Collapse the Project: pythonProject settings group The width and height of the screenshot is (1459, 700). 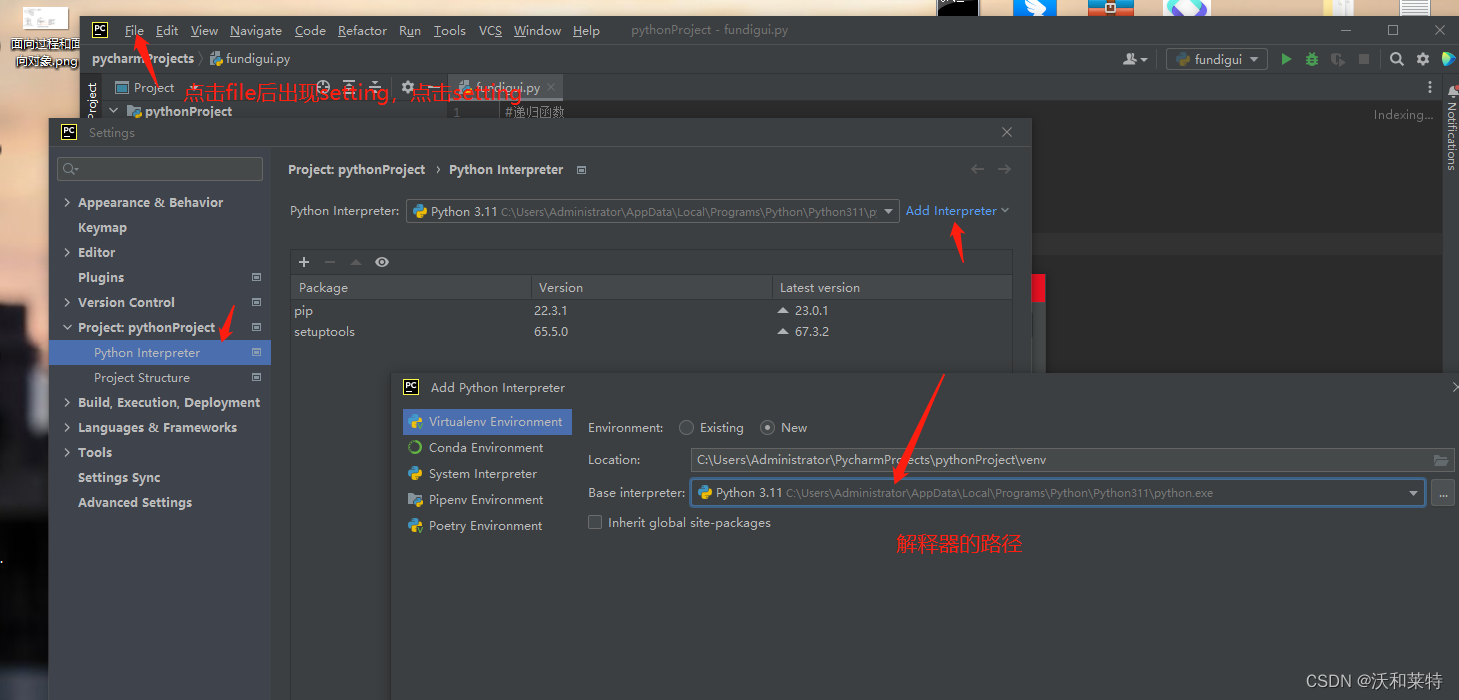pos(67,328)
